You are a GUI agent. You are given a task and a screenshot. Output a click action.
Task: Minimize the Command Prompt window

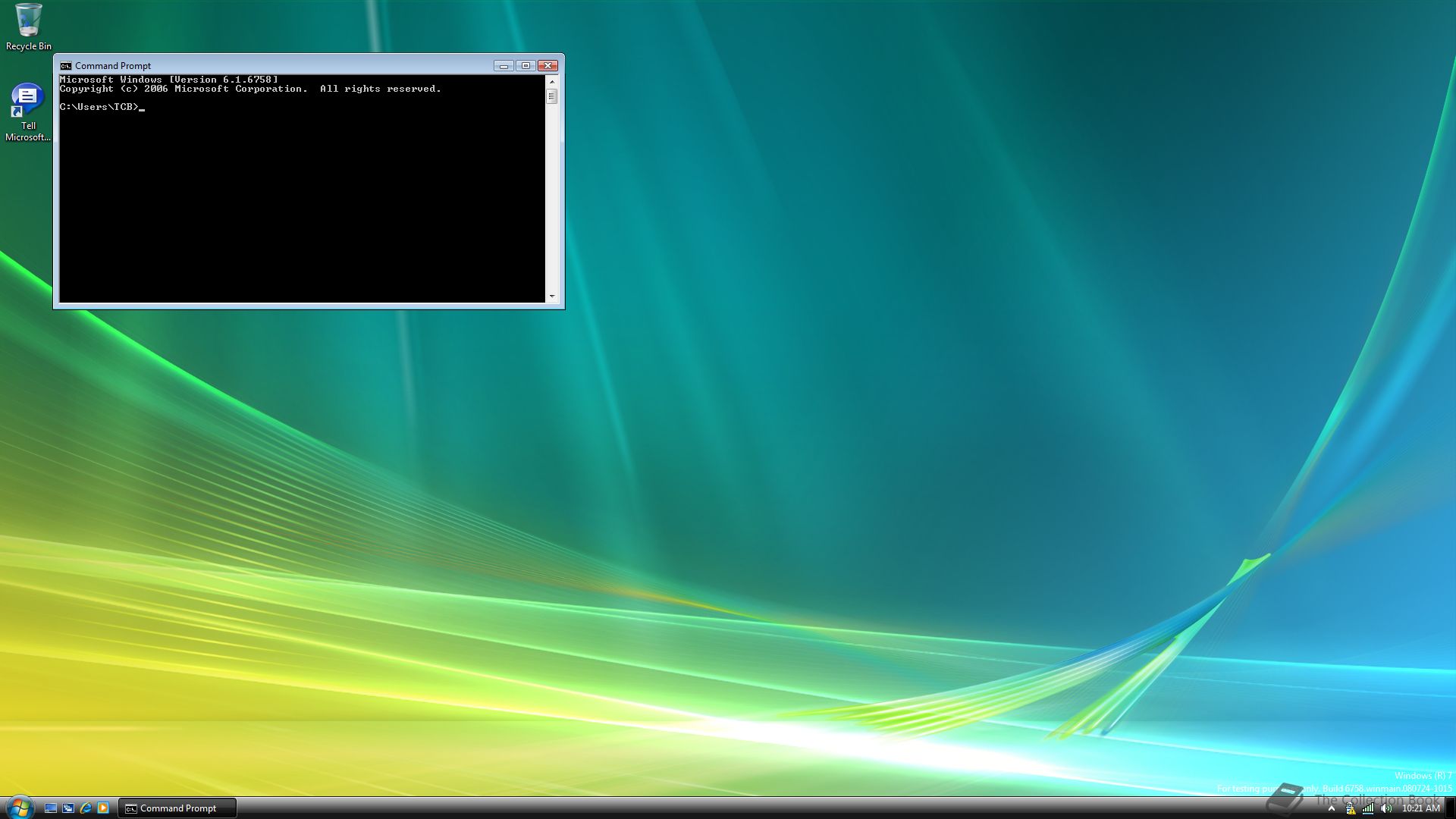(504, 66)
